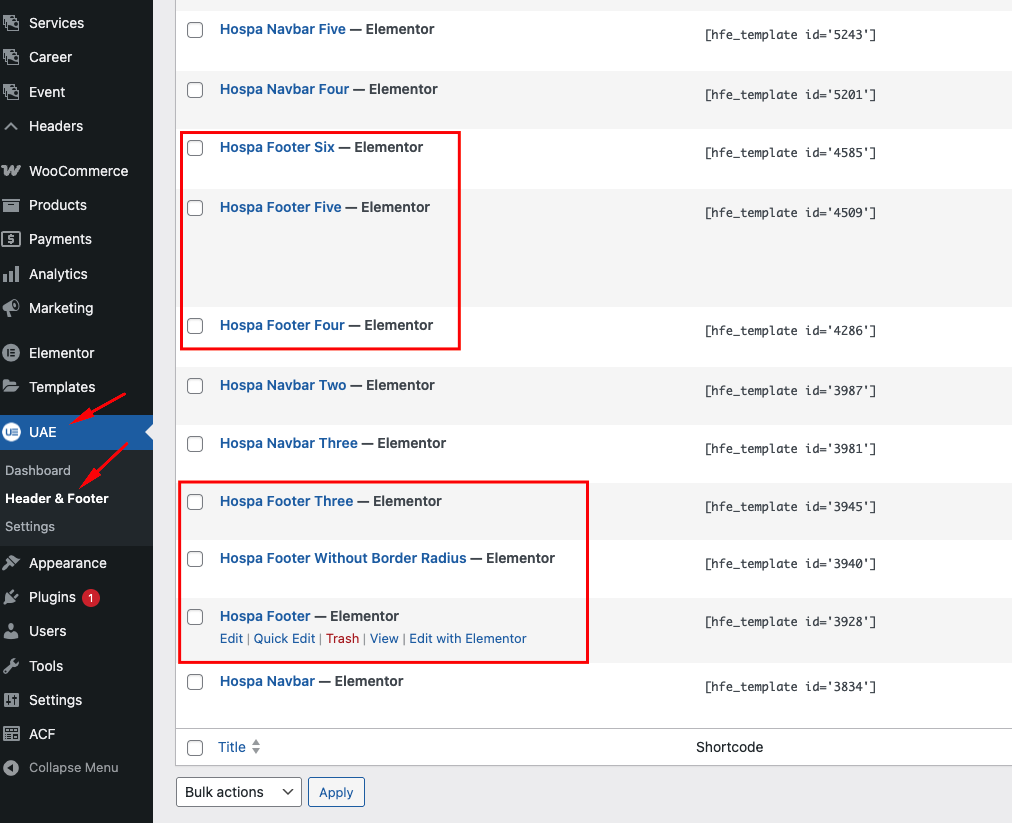Click the Shortcode column footer label
This screenshot has width=1012, height=823.
coord(729,747)
